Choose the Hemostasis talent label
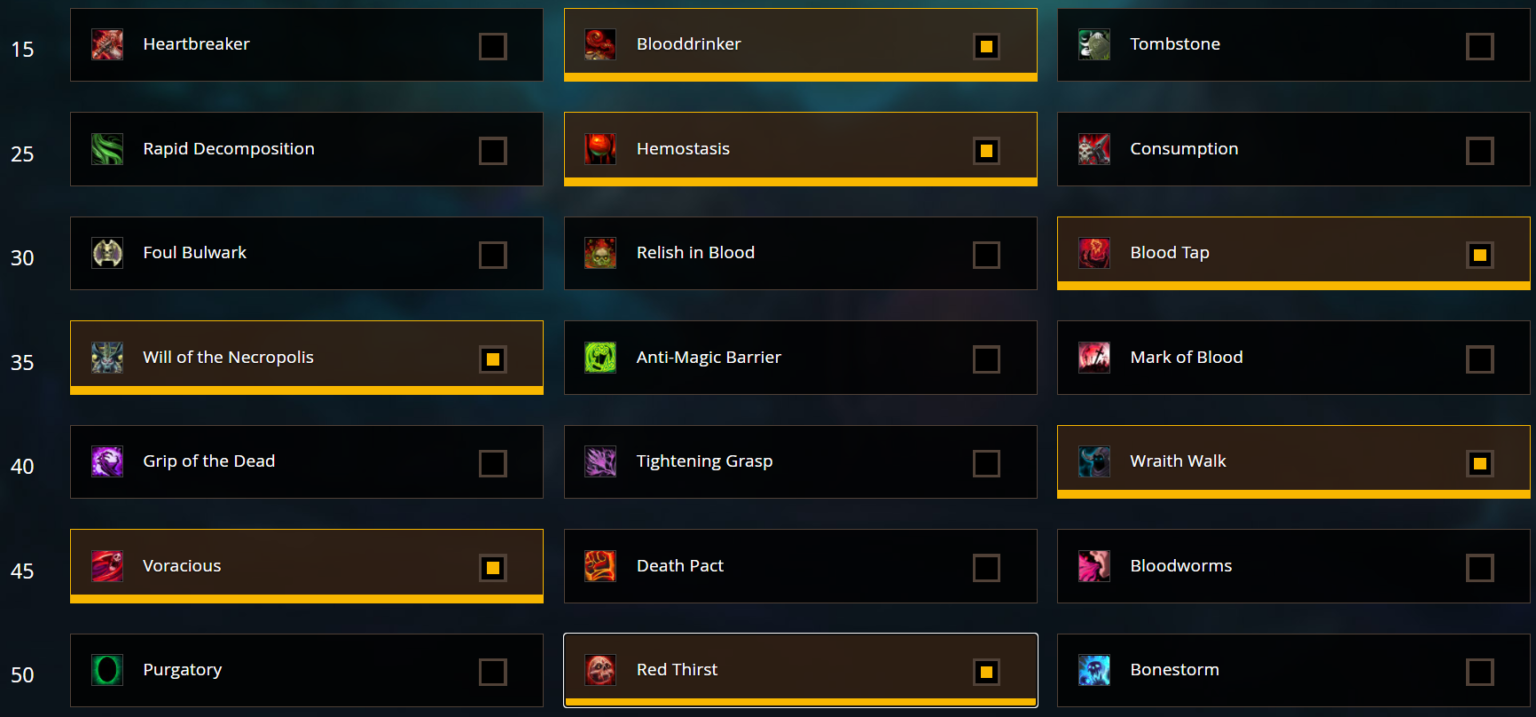Image resolution: width=1536 pixels, height=717 pixels. (x=683, y=149)
